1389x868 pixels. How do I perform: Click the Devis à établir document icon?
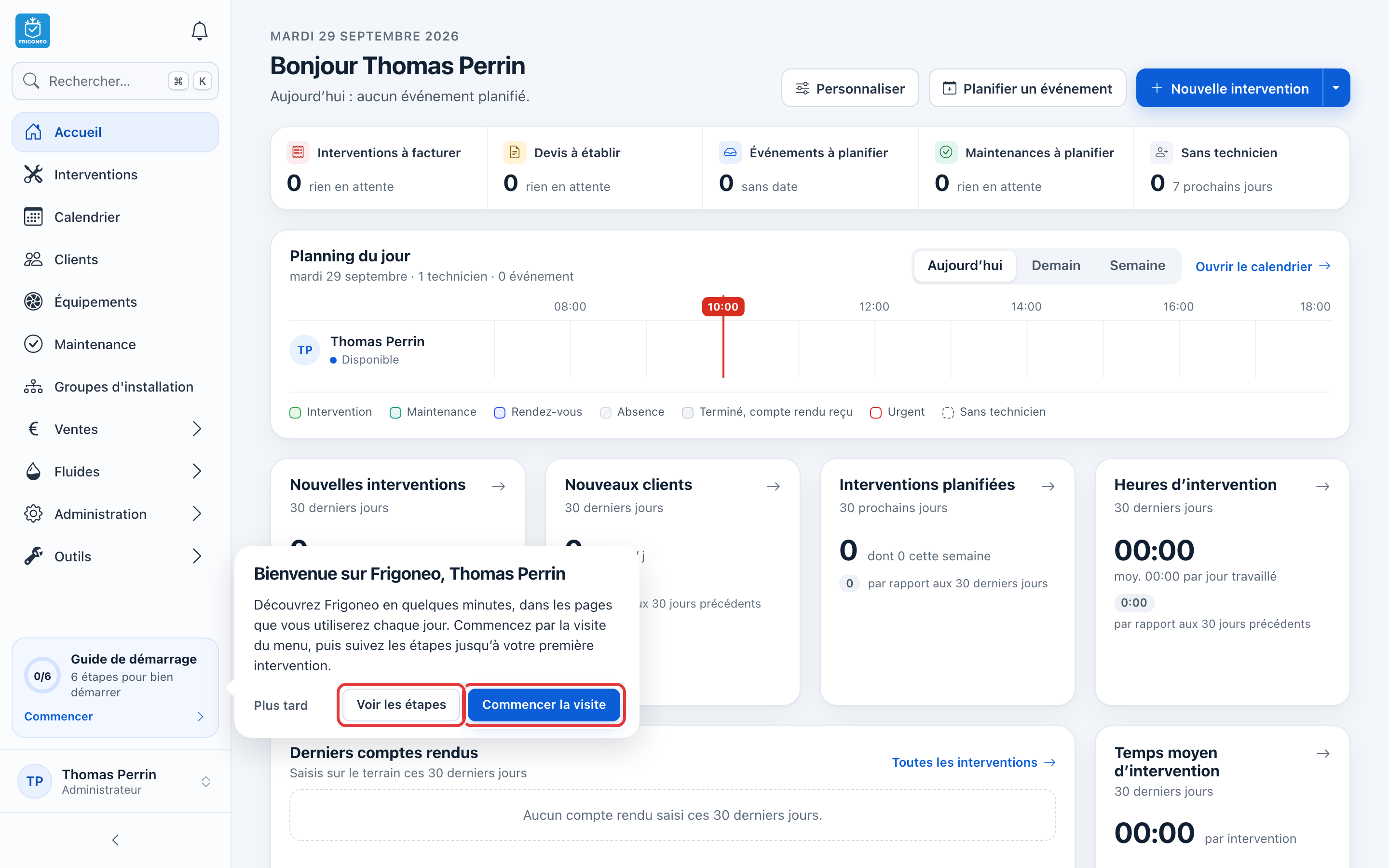515,152
